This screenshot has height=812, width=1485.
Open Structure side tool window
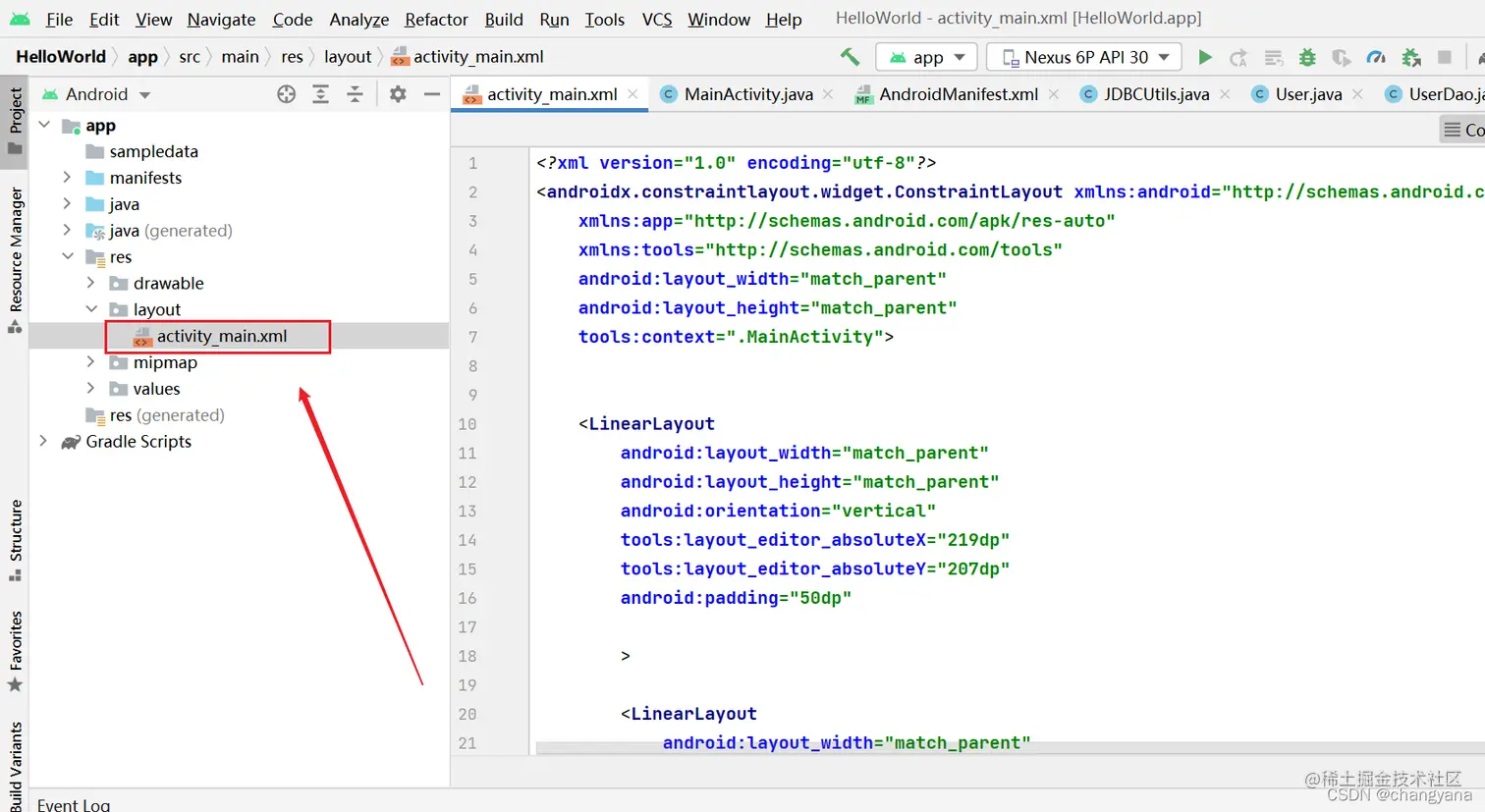pos(15,540)
